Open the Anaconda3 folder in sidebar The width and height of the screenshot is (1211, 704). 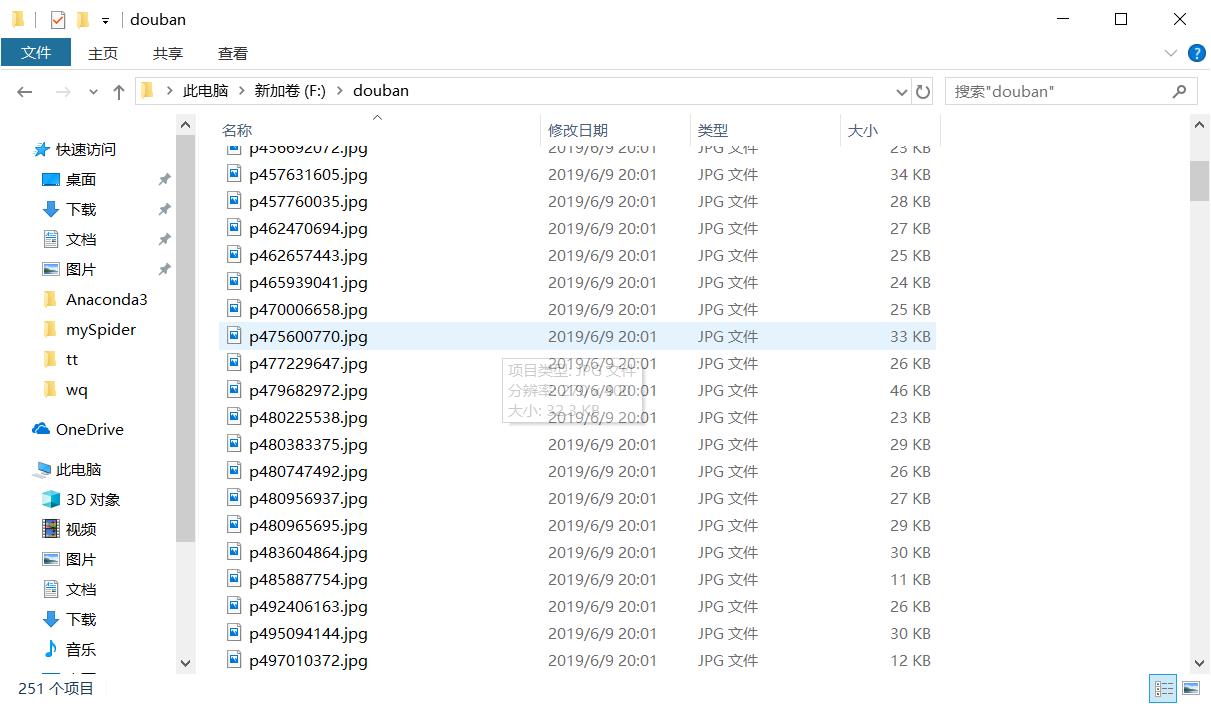pyautogui.click(x=109, y=299)
